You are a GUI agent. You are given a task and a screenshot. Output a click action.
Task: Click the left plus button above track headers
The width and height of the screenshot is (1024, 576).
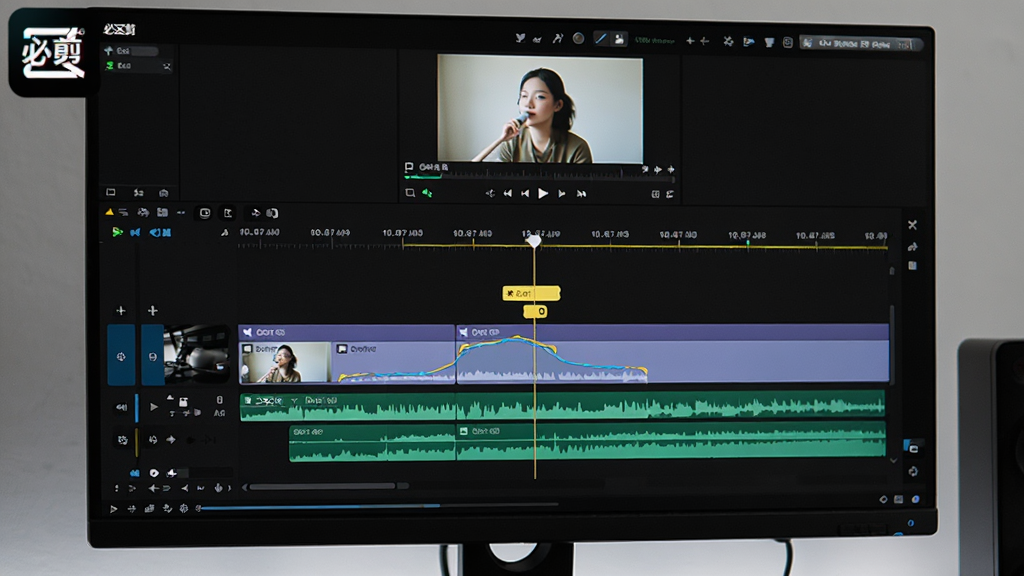[121, 311]
